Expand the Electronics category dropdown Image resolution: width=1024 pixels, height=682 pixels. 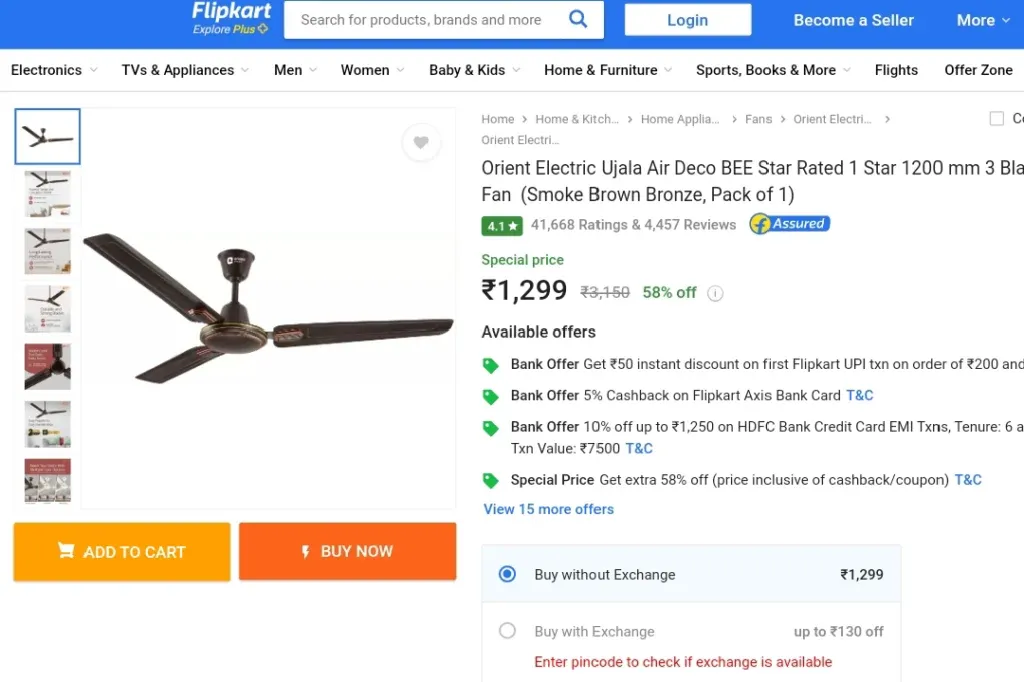(x=54, y=70)
